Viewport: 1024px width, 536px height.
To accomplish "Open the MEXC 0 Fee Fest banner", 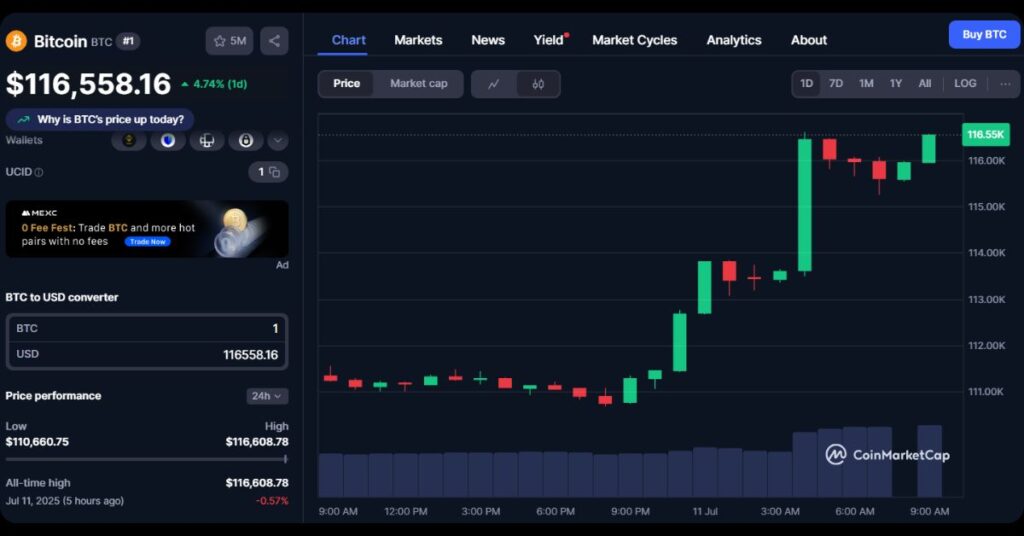I will [147, 229].
